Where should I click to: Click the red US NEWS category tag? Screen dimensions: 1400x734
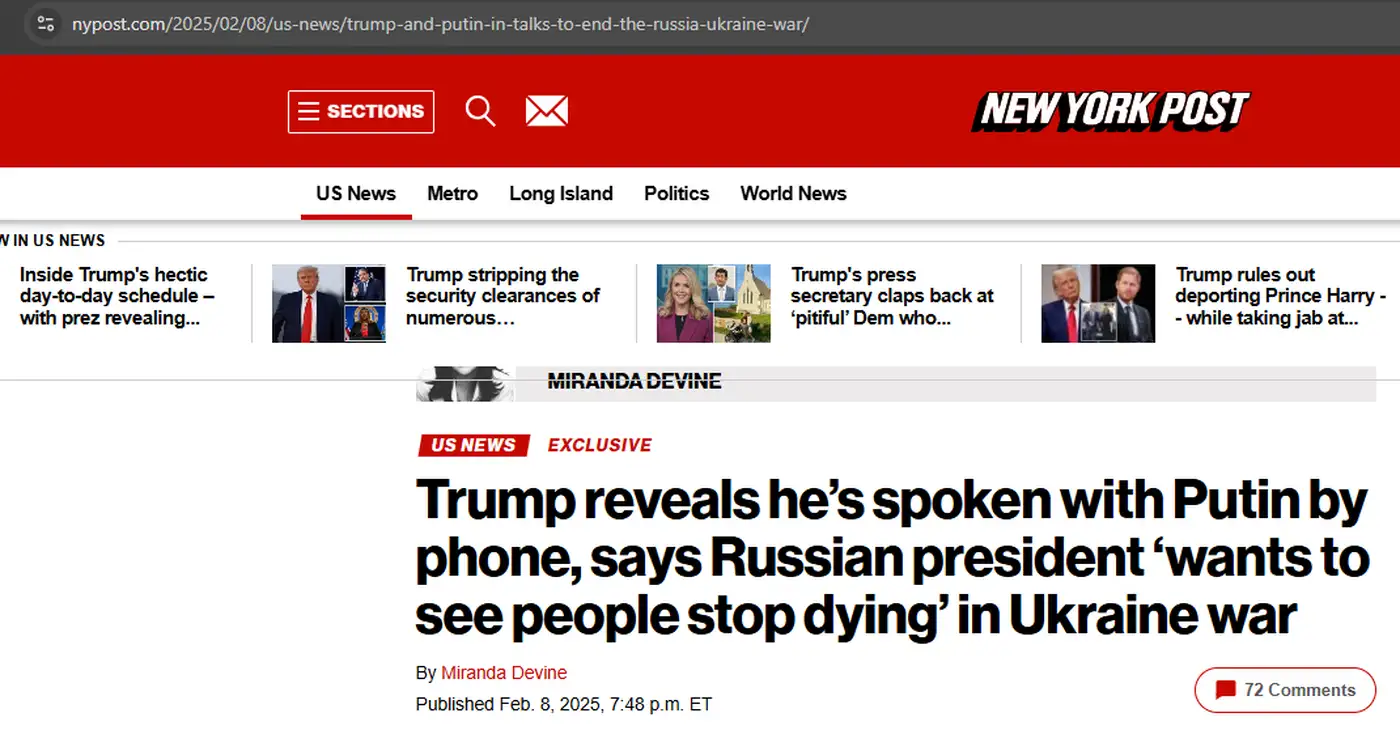pos(473,445)
